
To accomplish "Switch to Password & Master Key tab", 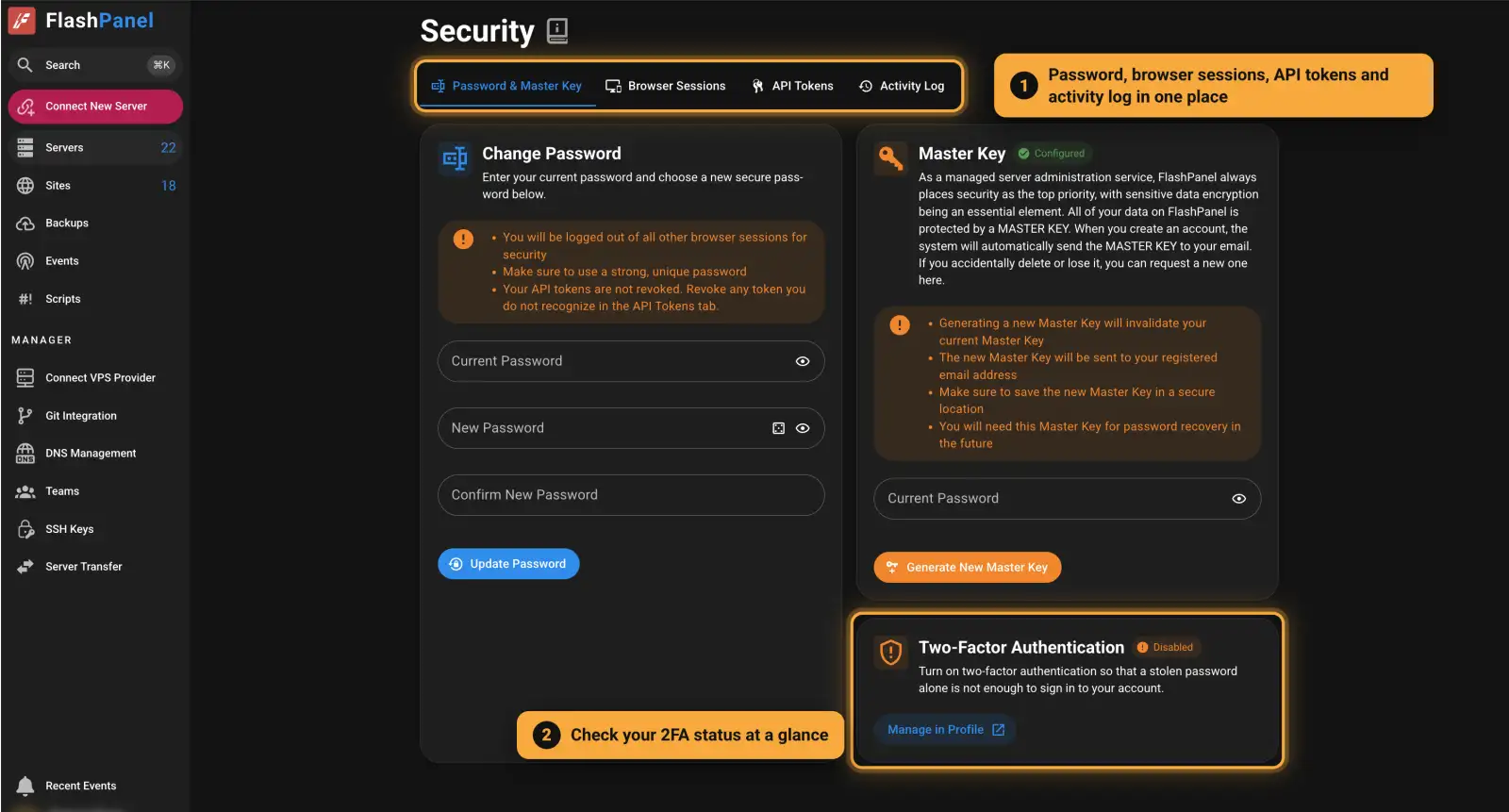I will coord(506,86).
